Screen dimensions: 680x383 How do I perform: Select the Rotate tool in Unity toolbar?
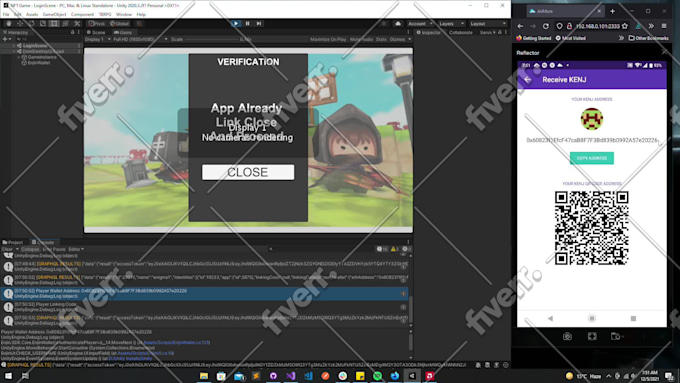point(31,23)
